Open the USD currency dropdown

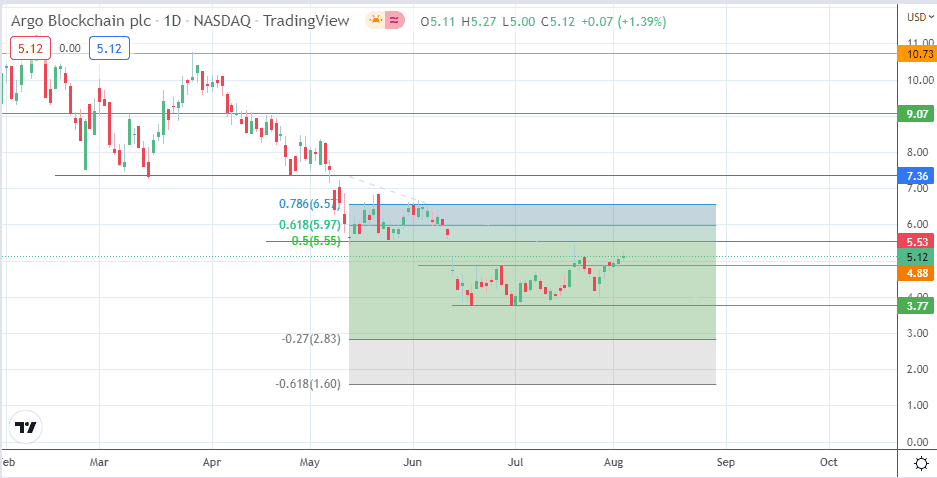(x=919, y=17)
